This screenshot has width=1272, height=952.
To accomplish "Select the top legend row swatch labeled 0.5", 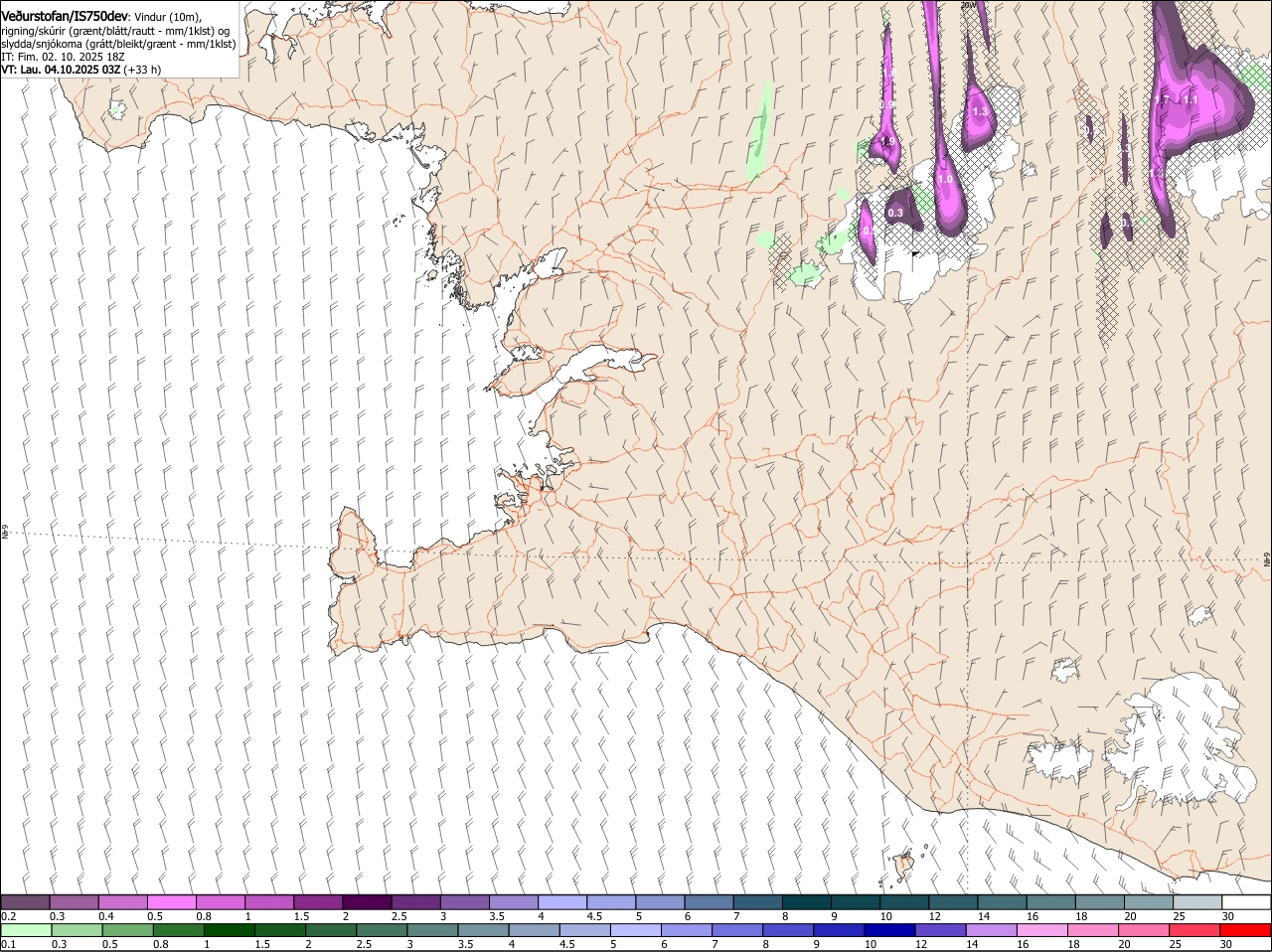I will point(172,902).
